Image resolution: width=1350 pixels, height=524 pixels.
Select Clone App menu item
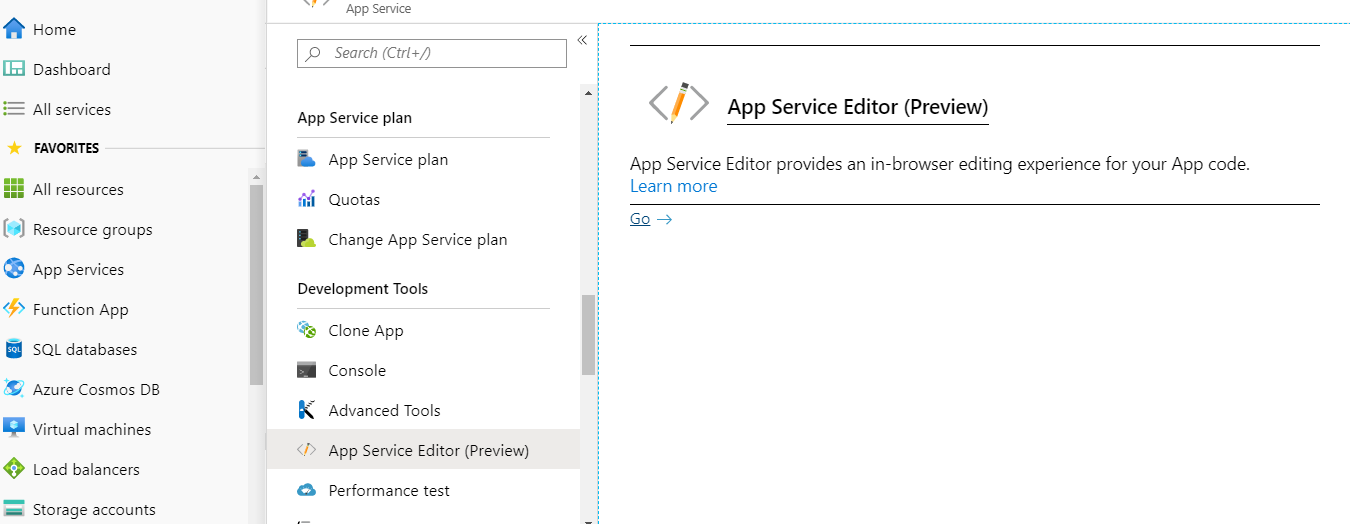(366, 330)
